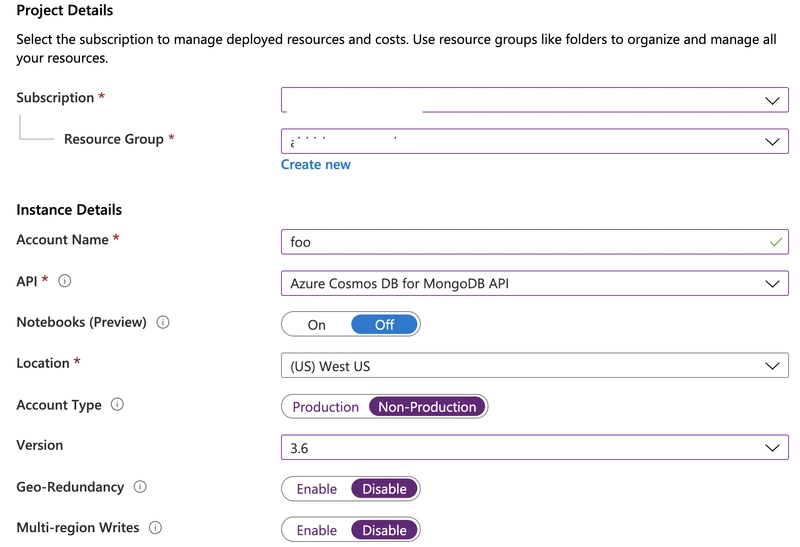Click the Version label
The width and height of the screenshot is (800, 547).
40,445
